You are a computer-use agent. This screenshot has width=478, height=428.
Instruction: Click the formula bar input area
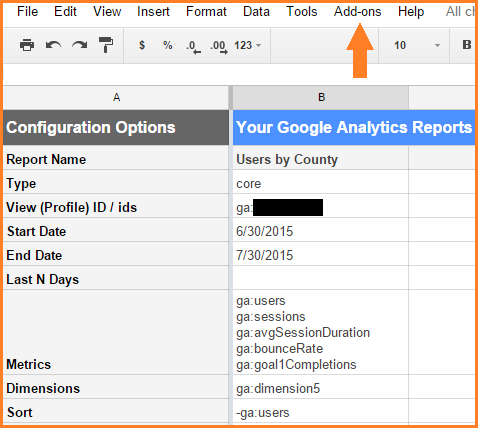coord(239,74)
